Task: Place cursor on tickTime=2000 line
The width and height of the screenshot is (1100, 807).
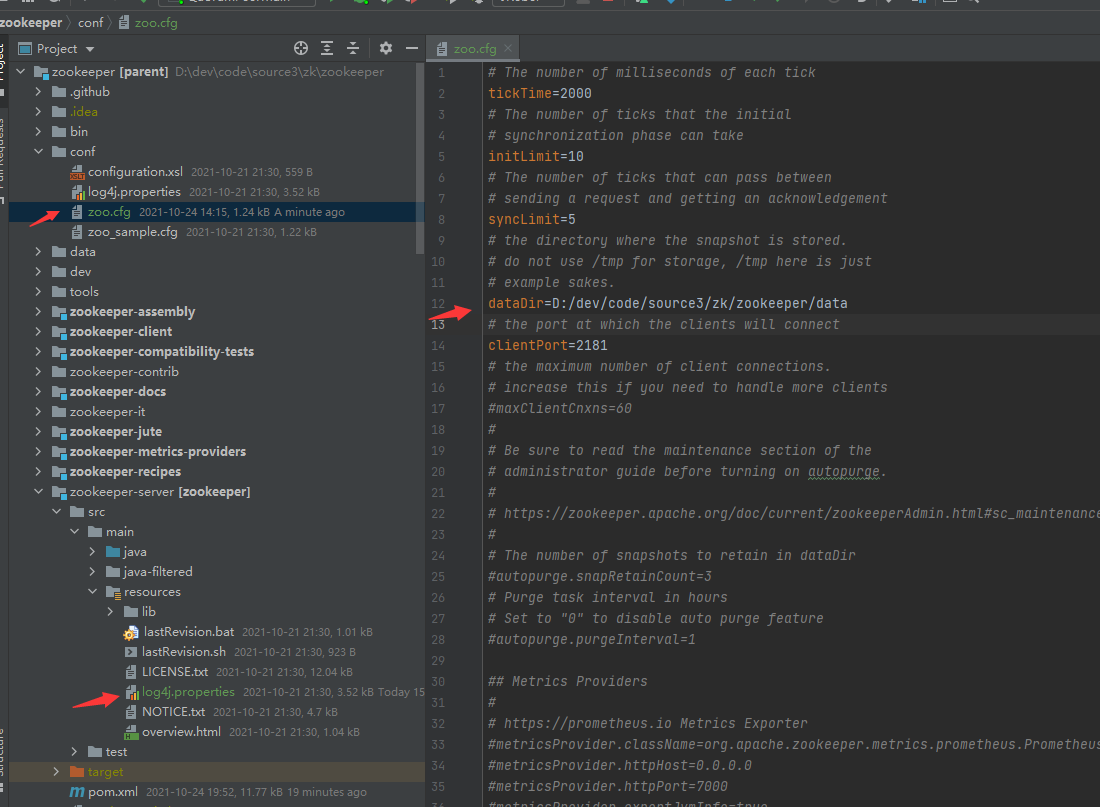Action: coord(539,93)
